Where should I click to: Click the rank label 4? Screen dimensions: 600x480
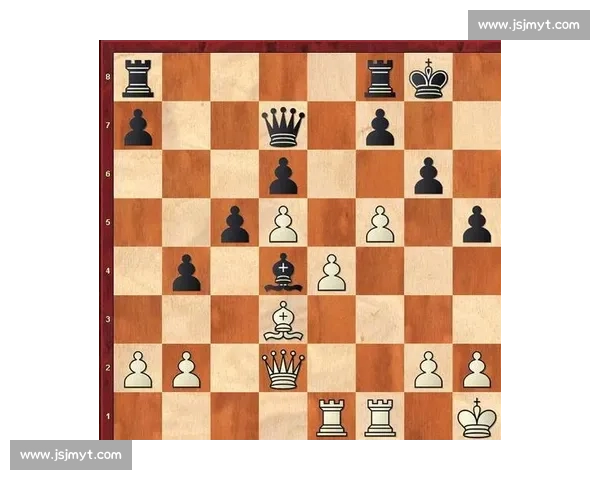(x=108, y=271)
